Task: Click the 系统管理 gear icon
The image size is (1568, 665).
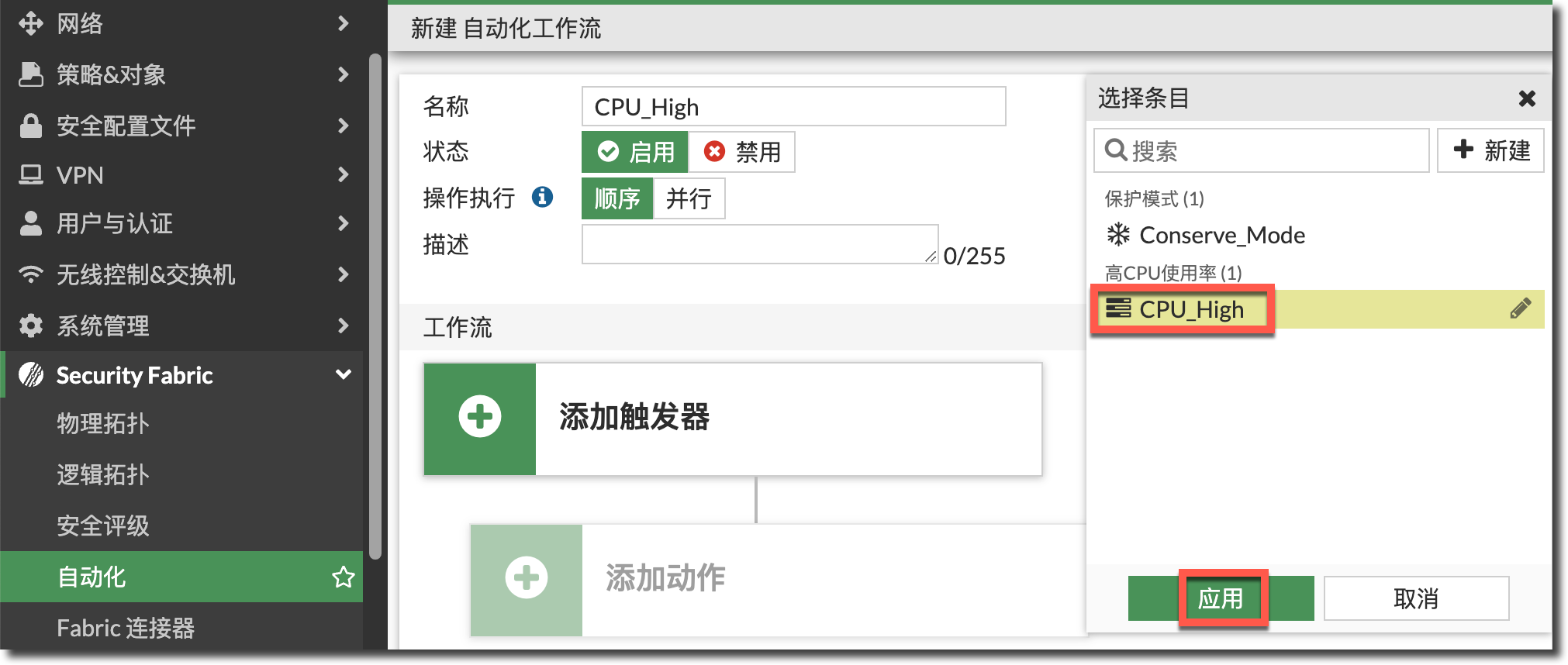Action: click(31, 326)
